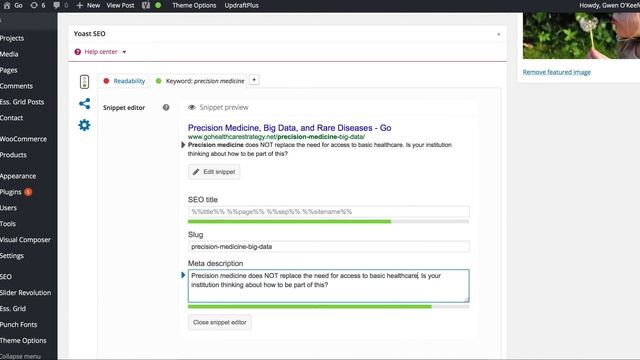640x360 pixels.
Task: Select the traffic light content optimization icon
Action: coord(84,82)
